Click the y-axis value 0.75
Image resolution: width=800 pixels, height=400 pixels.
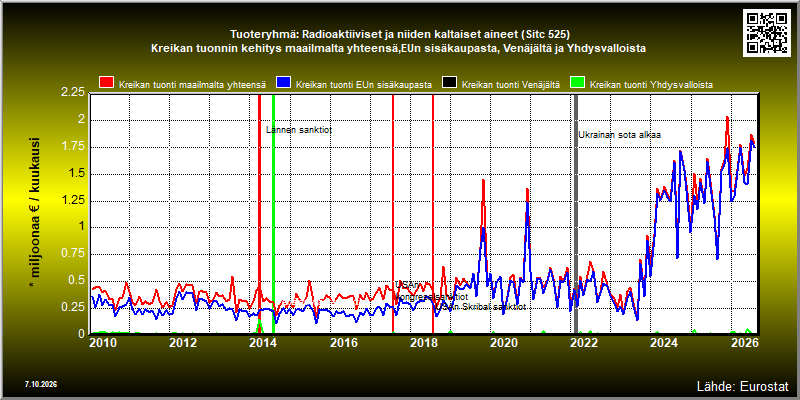coord(73,254)
